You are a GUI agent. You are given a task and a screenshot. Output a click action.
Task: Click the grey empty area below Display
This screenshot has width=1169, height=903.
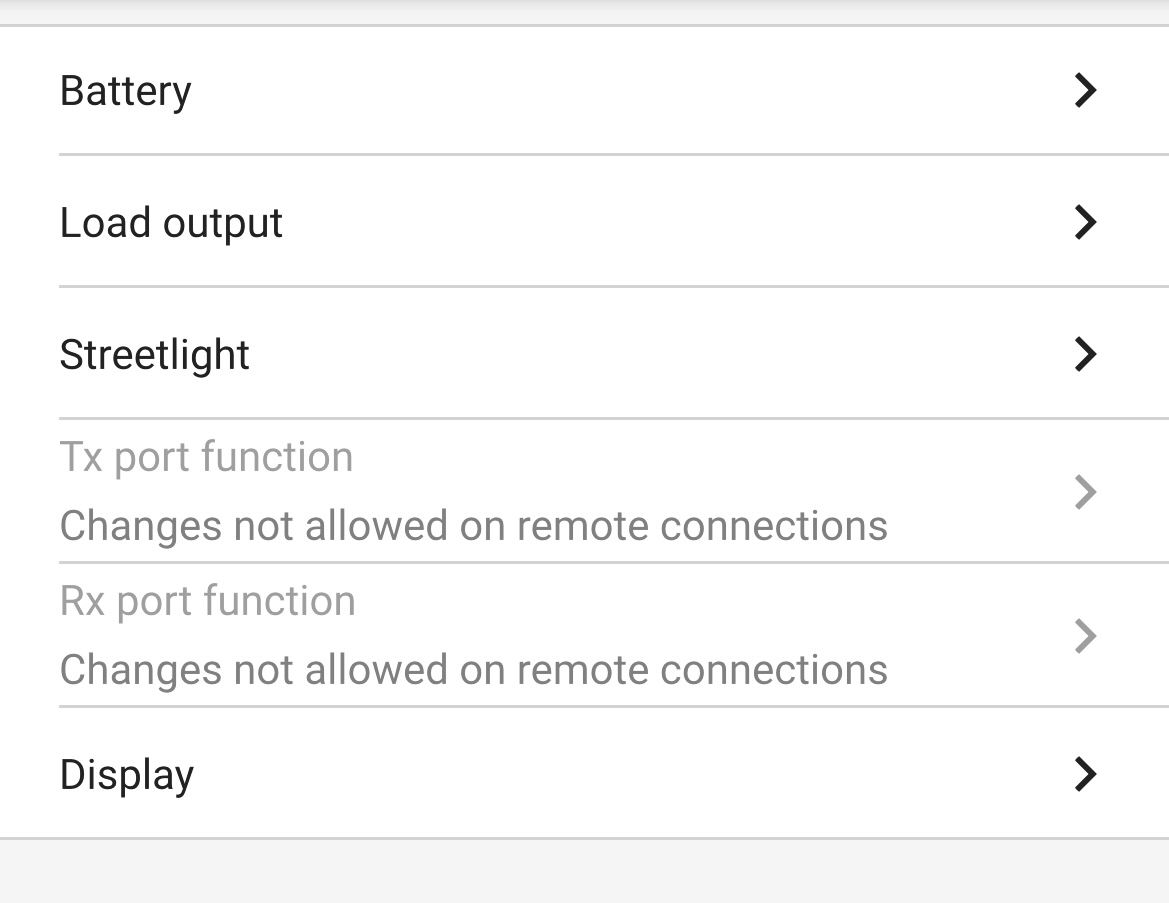coord(584,872)
